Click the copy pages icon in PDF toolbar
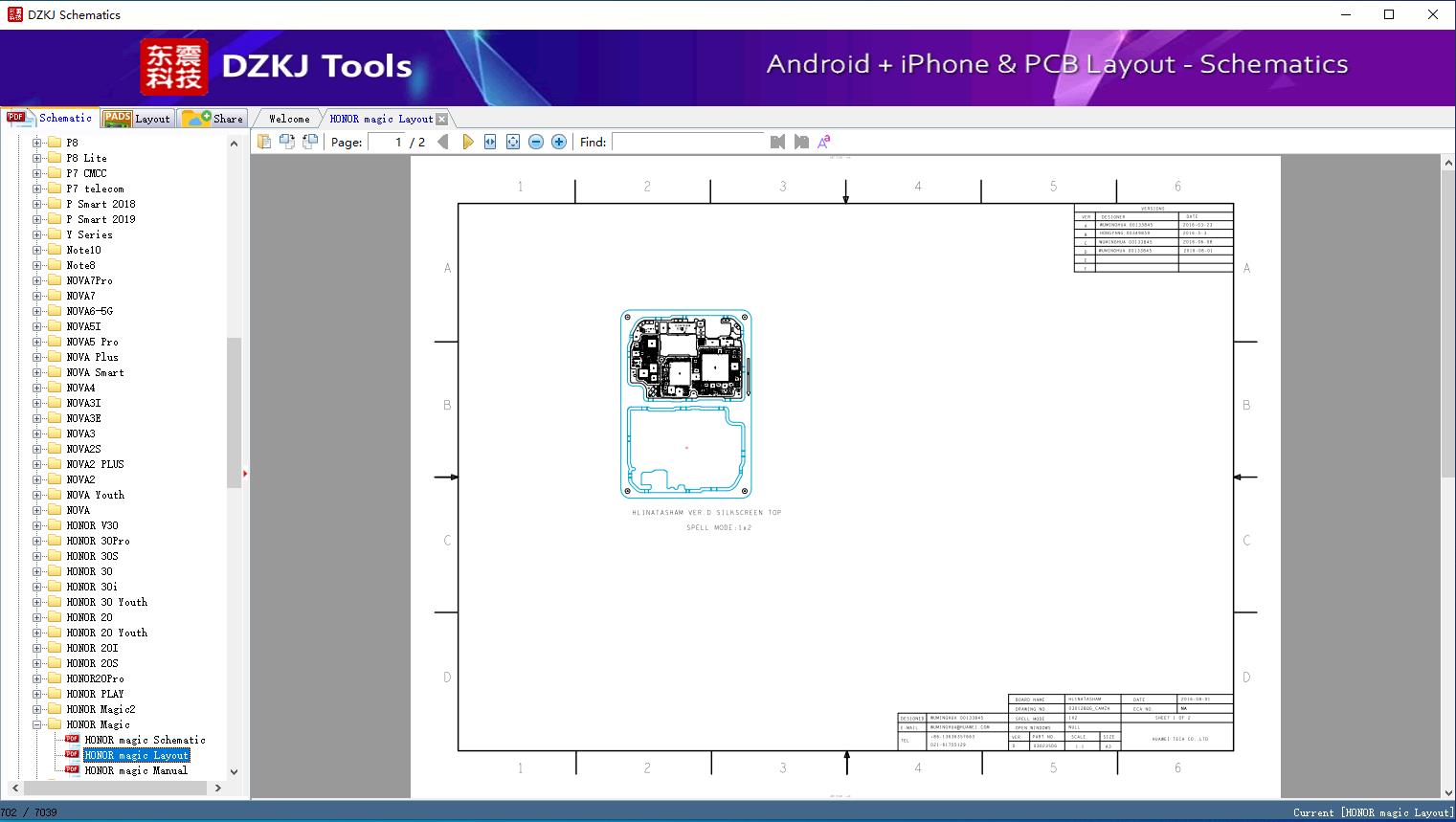 264,142
